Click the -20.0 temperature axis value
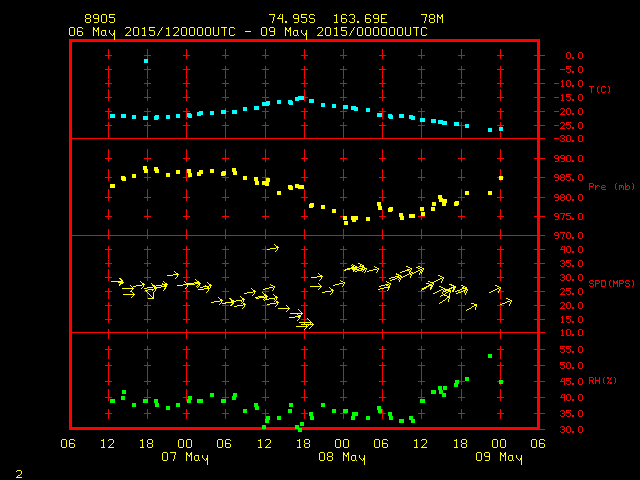Screen dimensions: 640x480 tap(569, 112)
